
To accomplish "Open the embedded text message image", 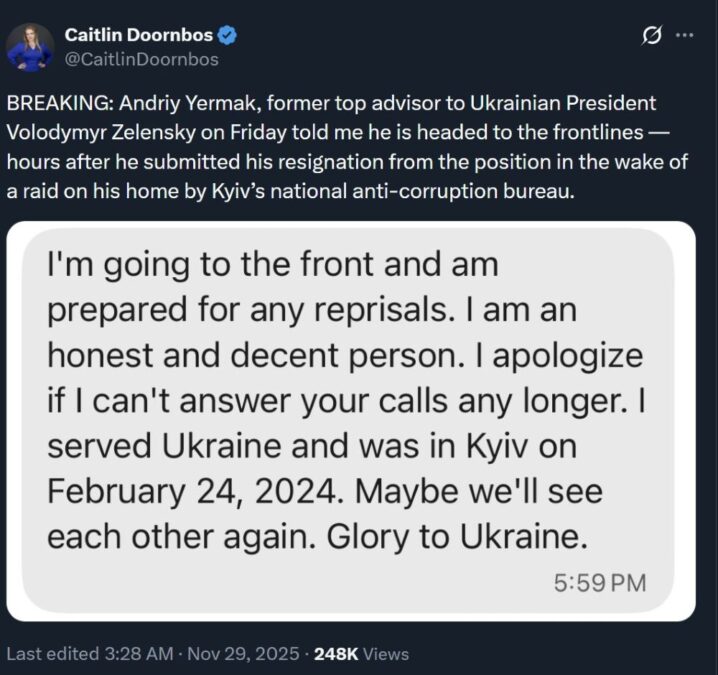I will (x=358, y=420).
